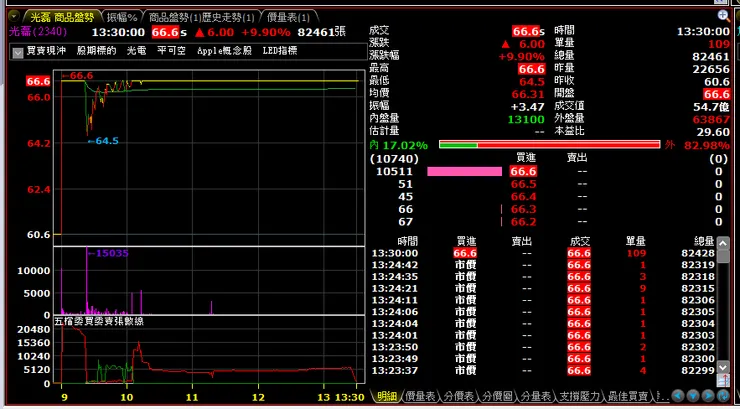Click the 總量 column header in trade list
740x409 pixels.
pyautogui.click(x=704, y=242)
